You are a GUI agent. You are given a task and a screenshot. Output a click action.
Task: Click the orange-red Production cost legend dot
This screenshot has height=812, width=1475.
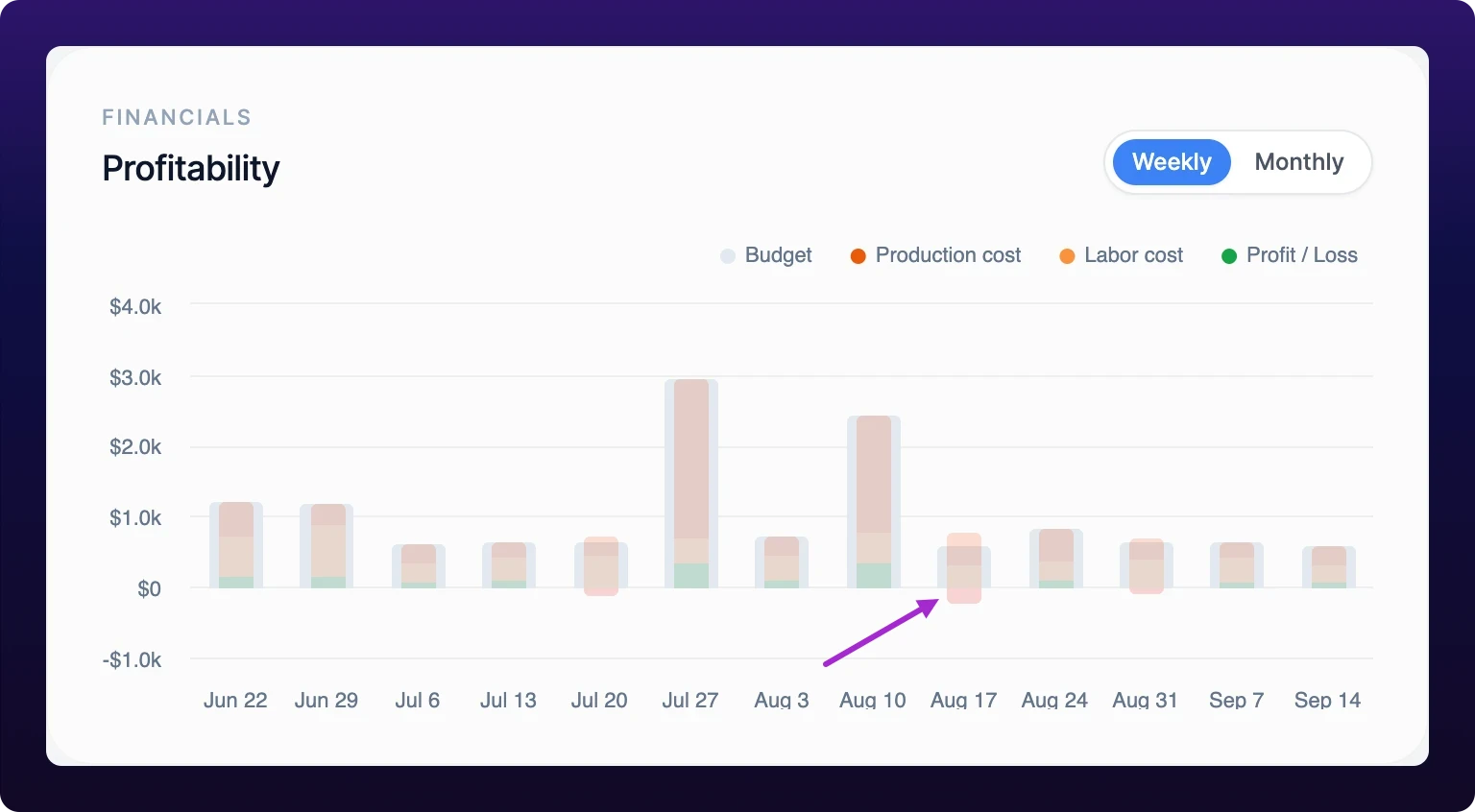click(x=858, y=256)
